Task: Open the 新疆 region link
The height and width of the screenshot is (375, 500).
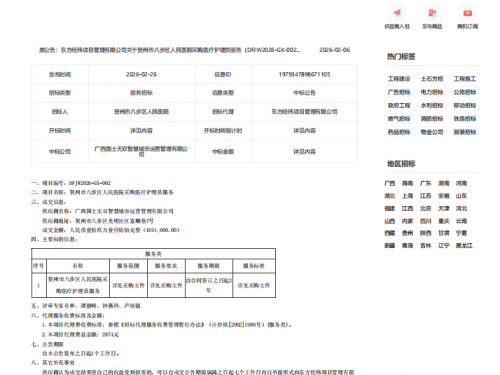Action: (390, 246)
